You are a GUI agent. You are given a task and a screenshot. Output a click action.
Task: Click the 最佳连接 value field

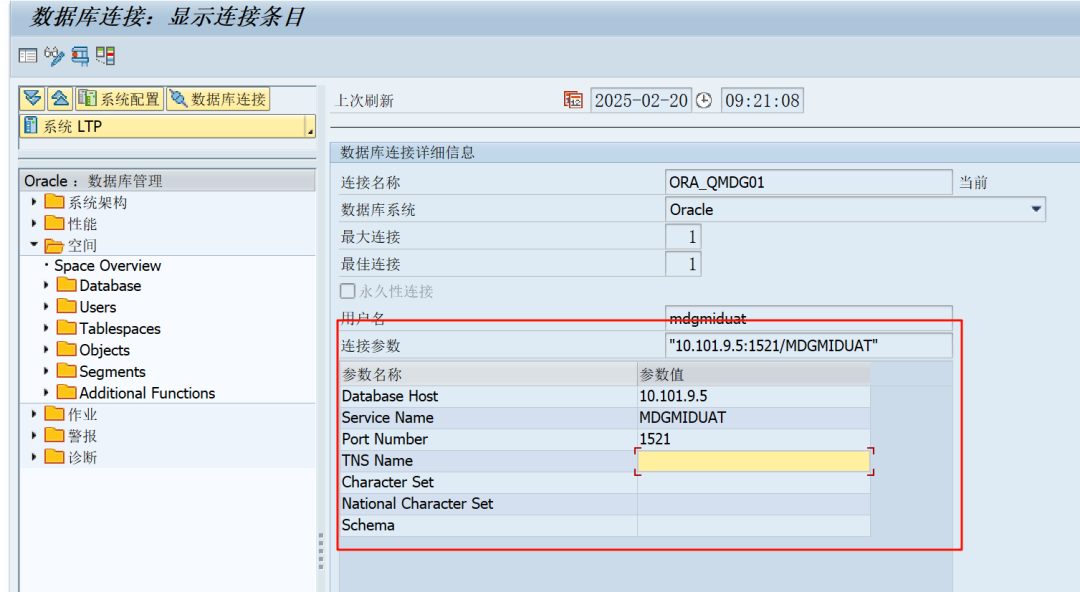tap(683, 264)
